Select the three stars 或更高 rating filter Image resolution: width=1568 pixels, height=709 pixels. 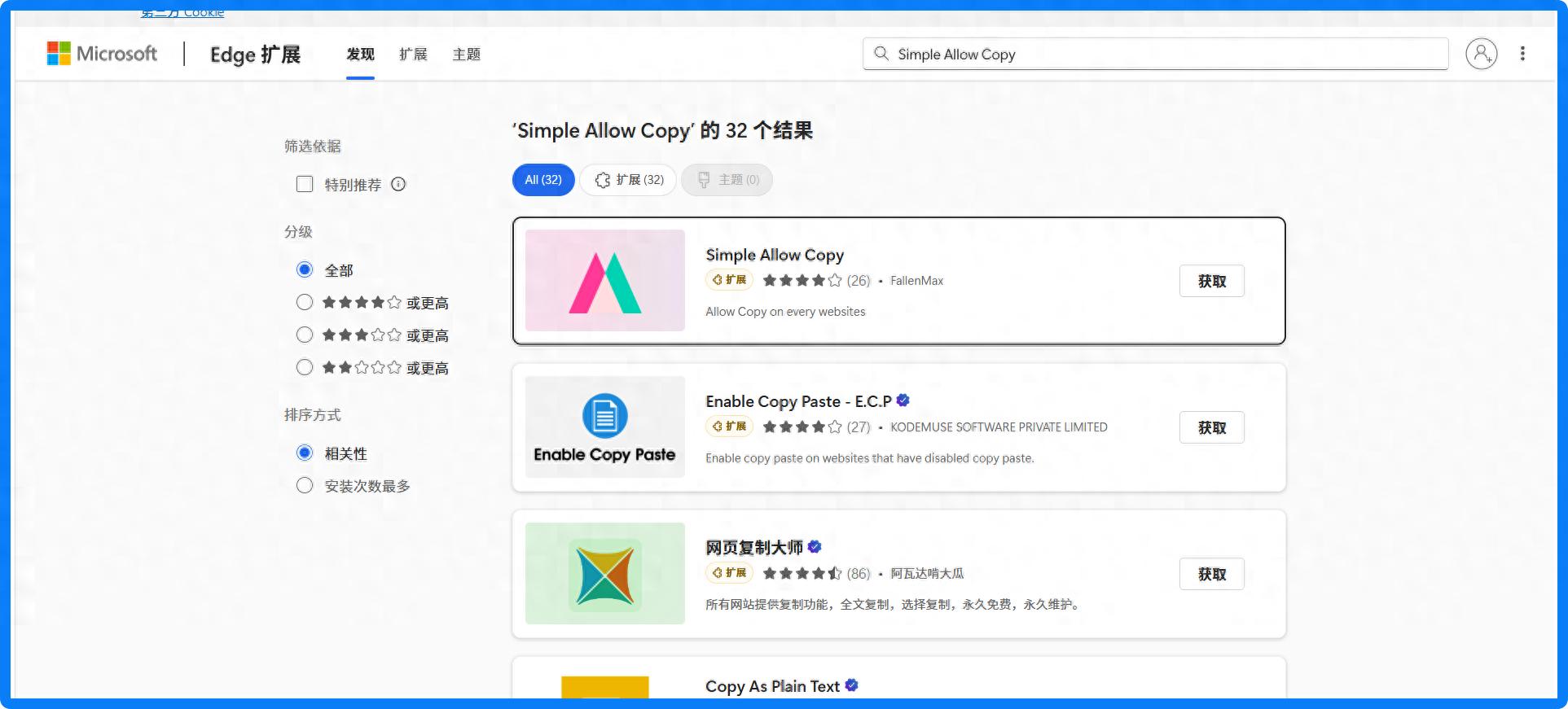coord(305,335)
